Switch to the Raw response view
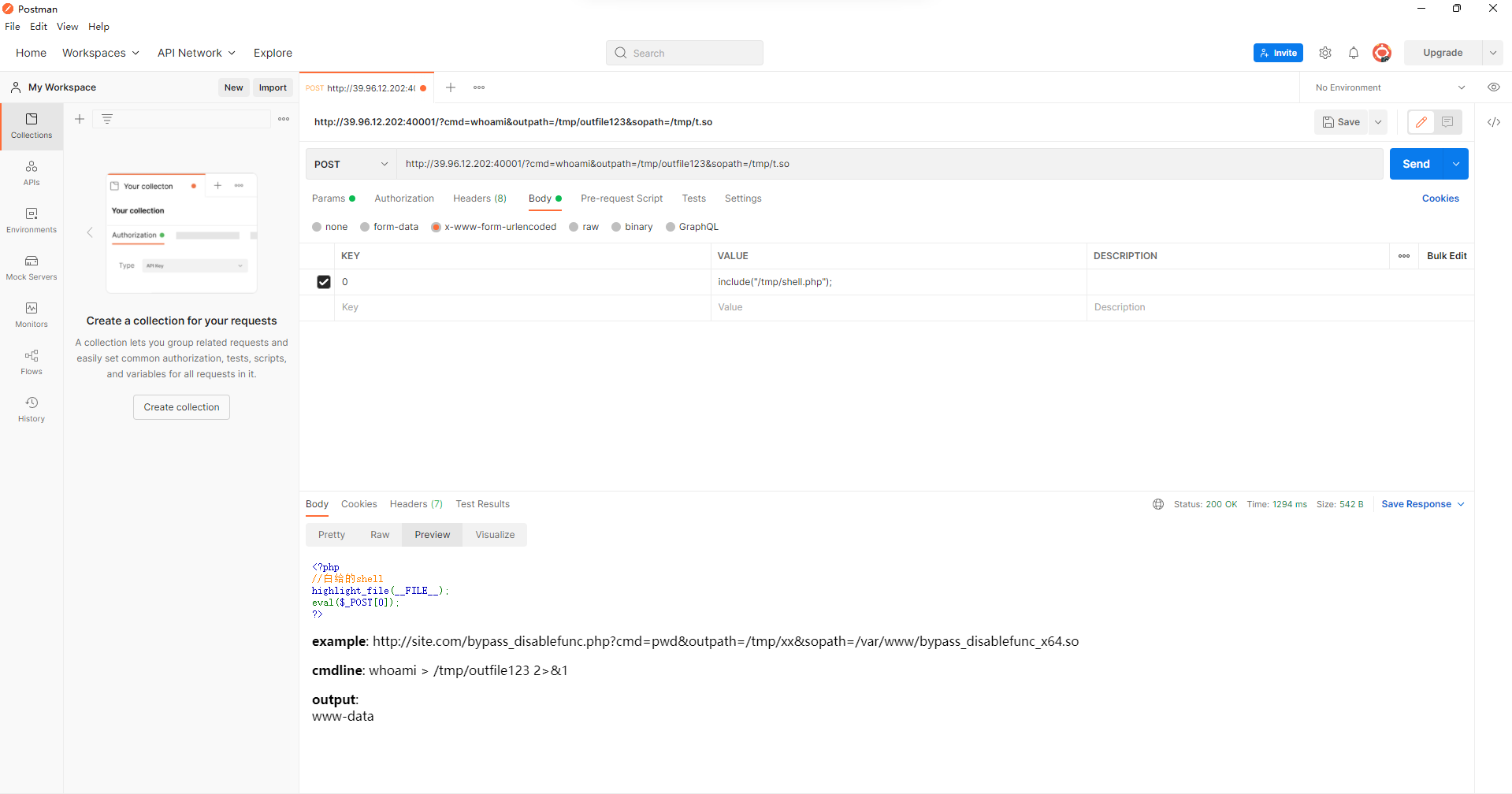This screenshot has height=794, width=1512. tap(380, 535)
